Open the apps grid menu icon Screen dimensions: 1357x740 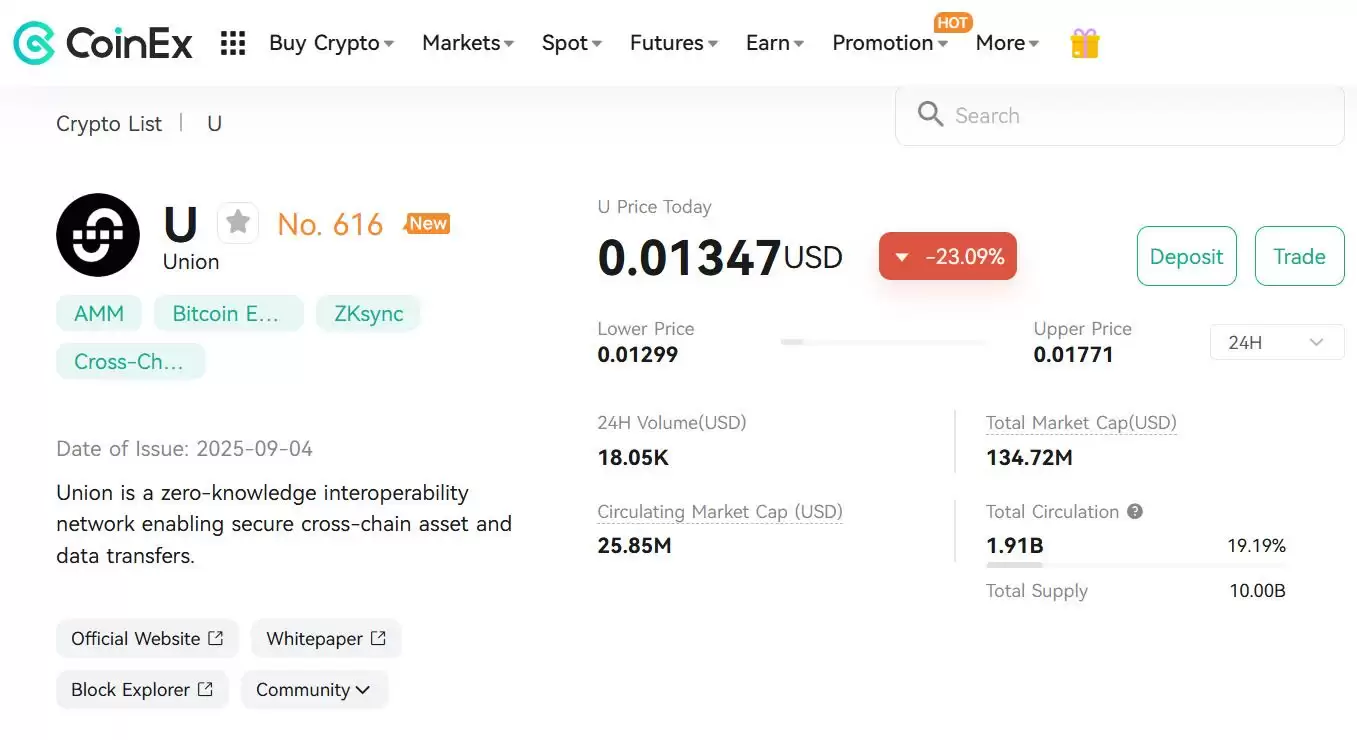tap(233, 43)
